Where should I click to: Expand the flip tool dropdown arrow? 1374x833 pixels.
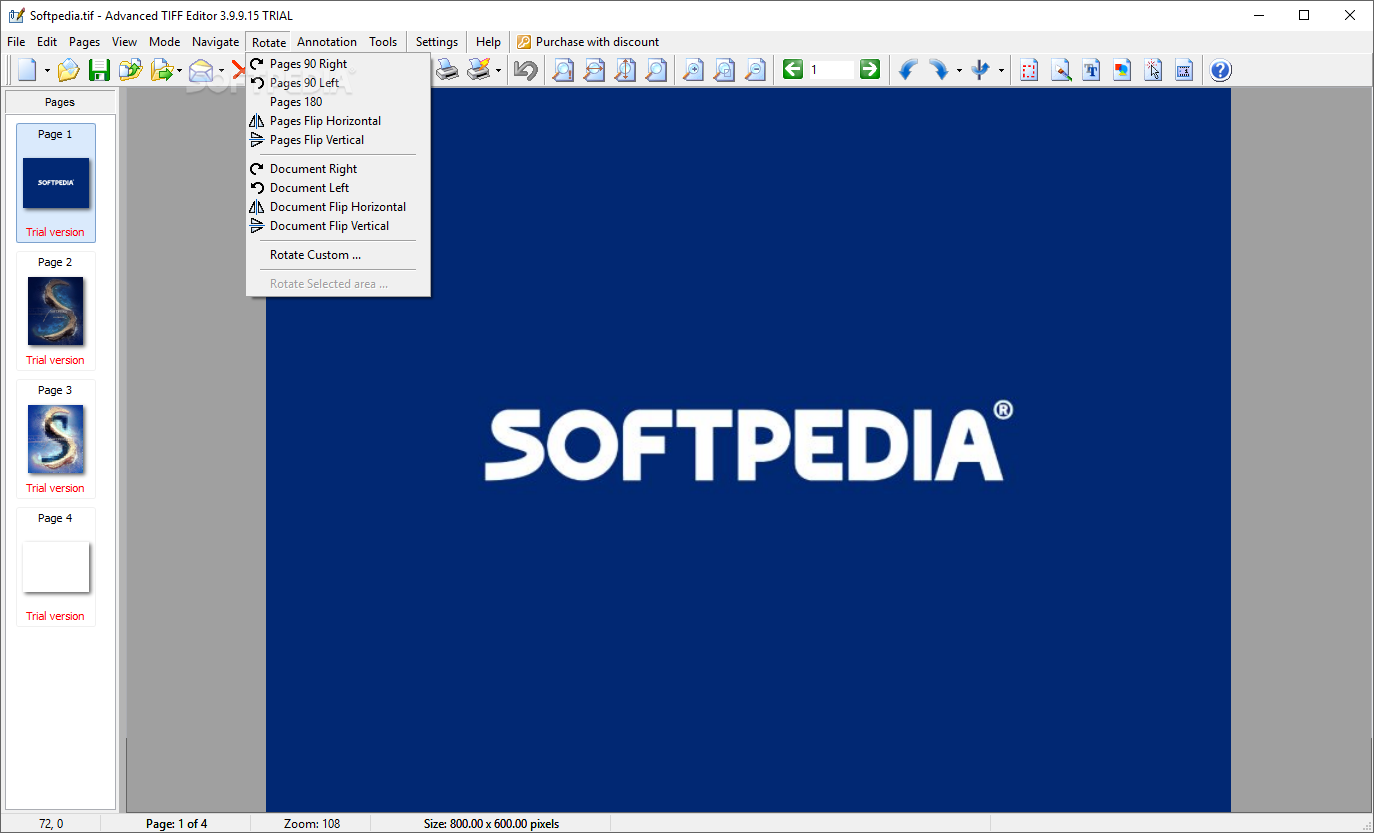click(1000, 71)
